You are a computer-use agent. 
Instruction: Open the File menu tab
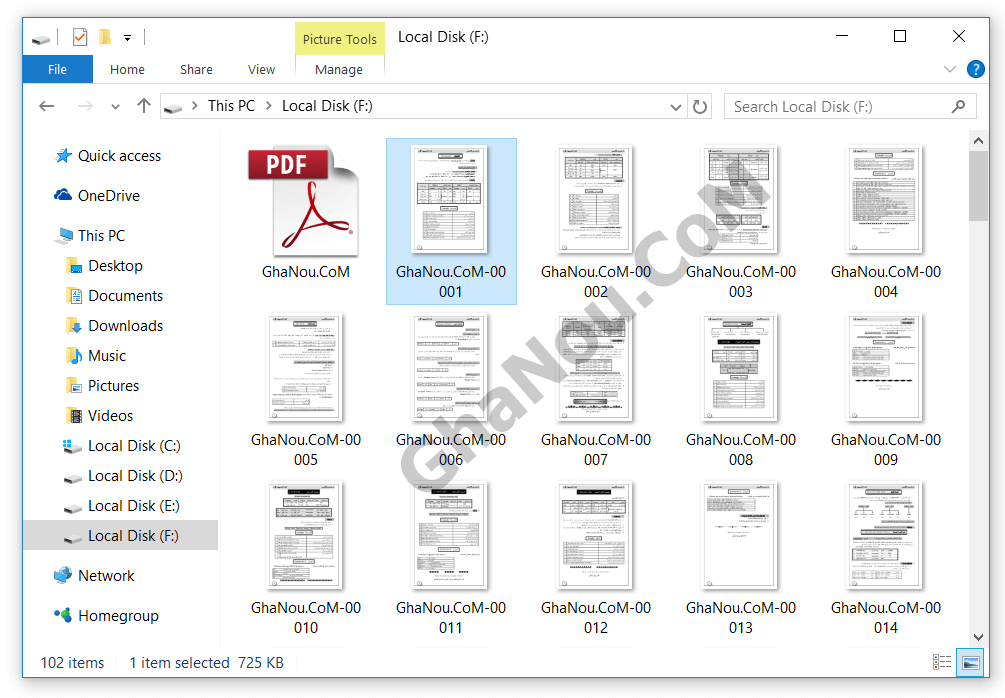point(58,69)
